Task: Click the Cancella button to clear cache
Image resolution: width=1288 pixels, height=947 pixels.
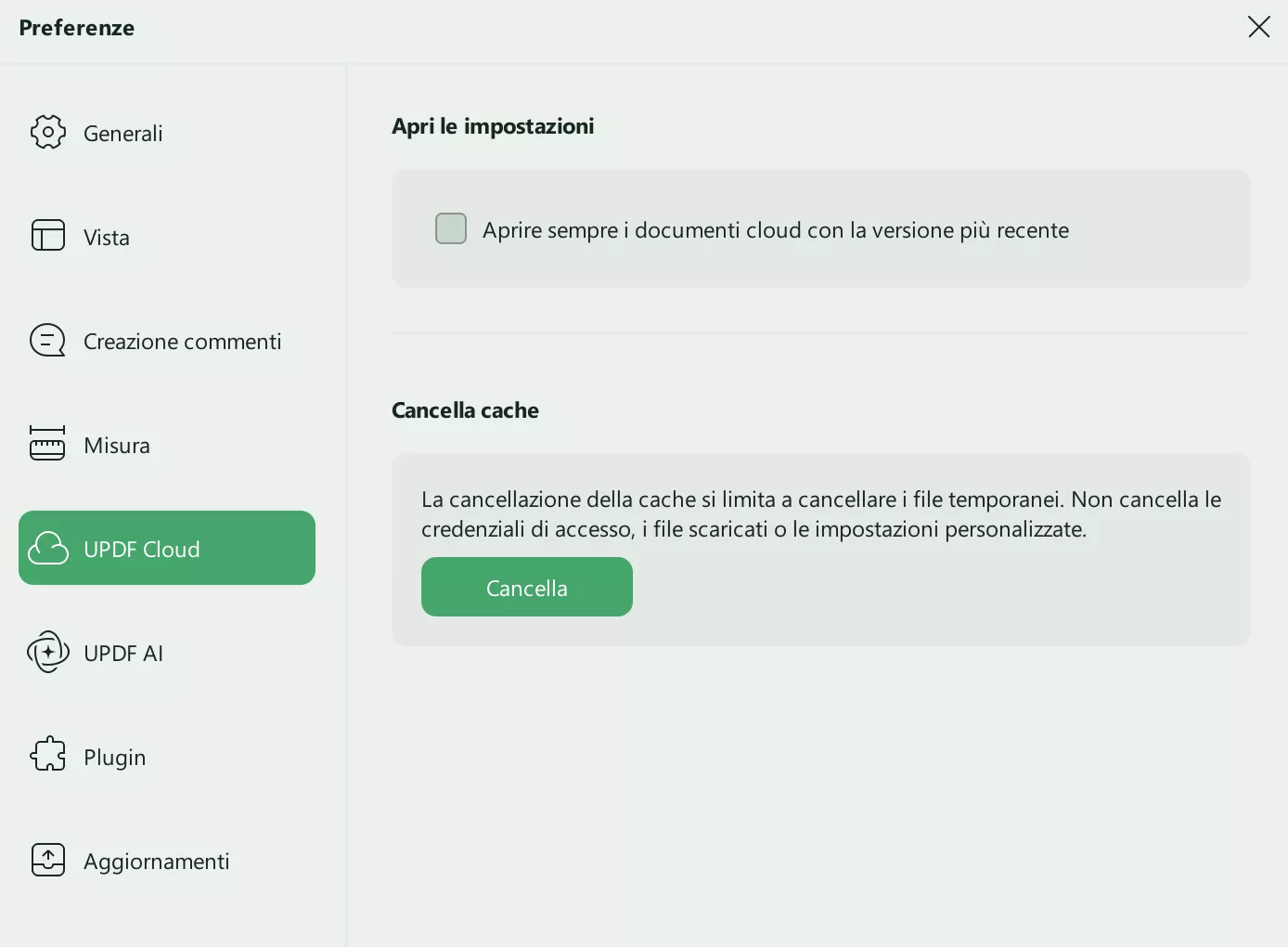Action: pyautogui.click(x=526, y=587)
